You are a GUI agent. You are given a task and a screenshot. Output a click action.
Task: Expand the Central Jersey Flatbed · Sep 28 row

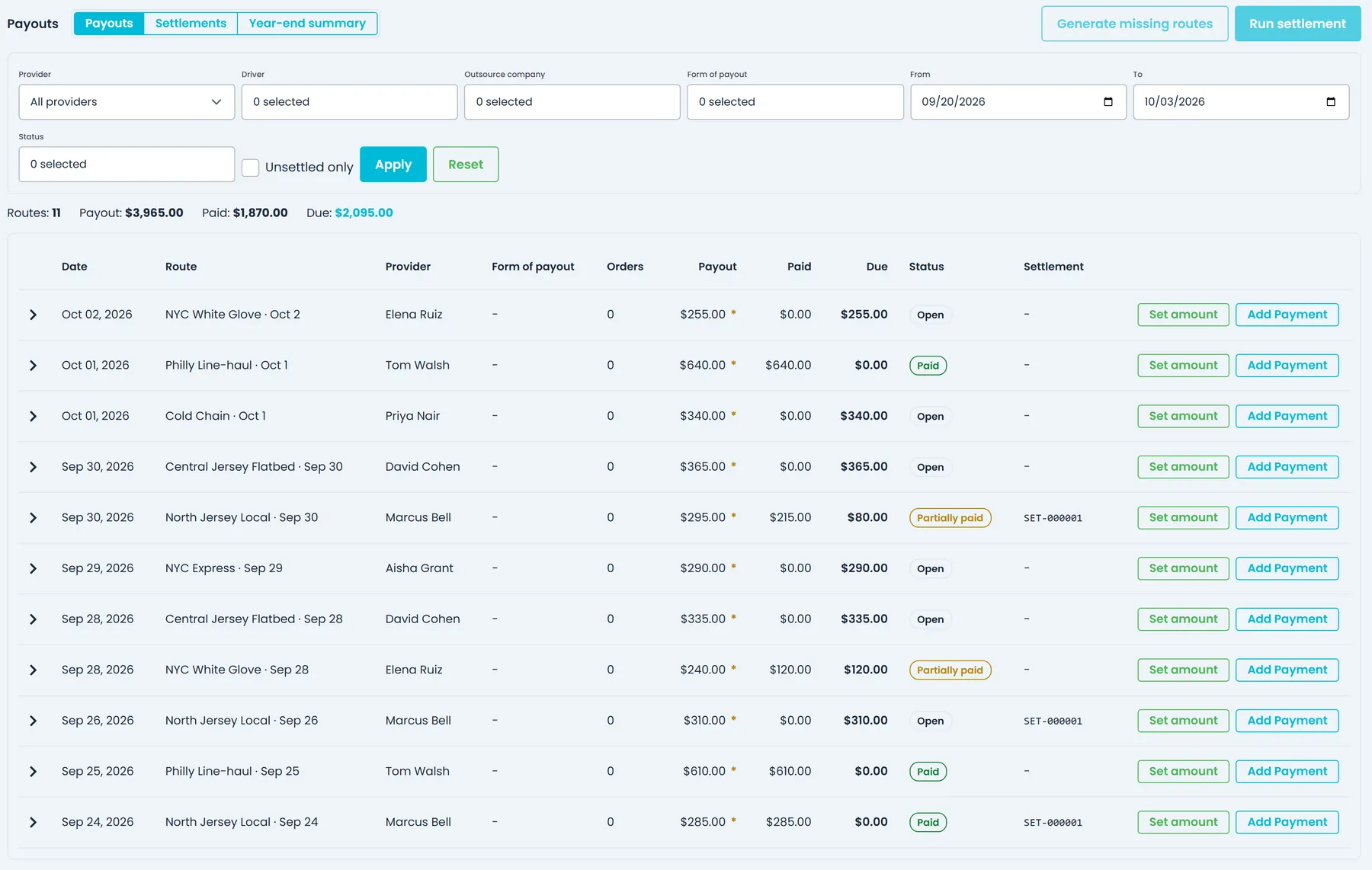(33, 619)
